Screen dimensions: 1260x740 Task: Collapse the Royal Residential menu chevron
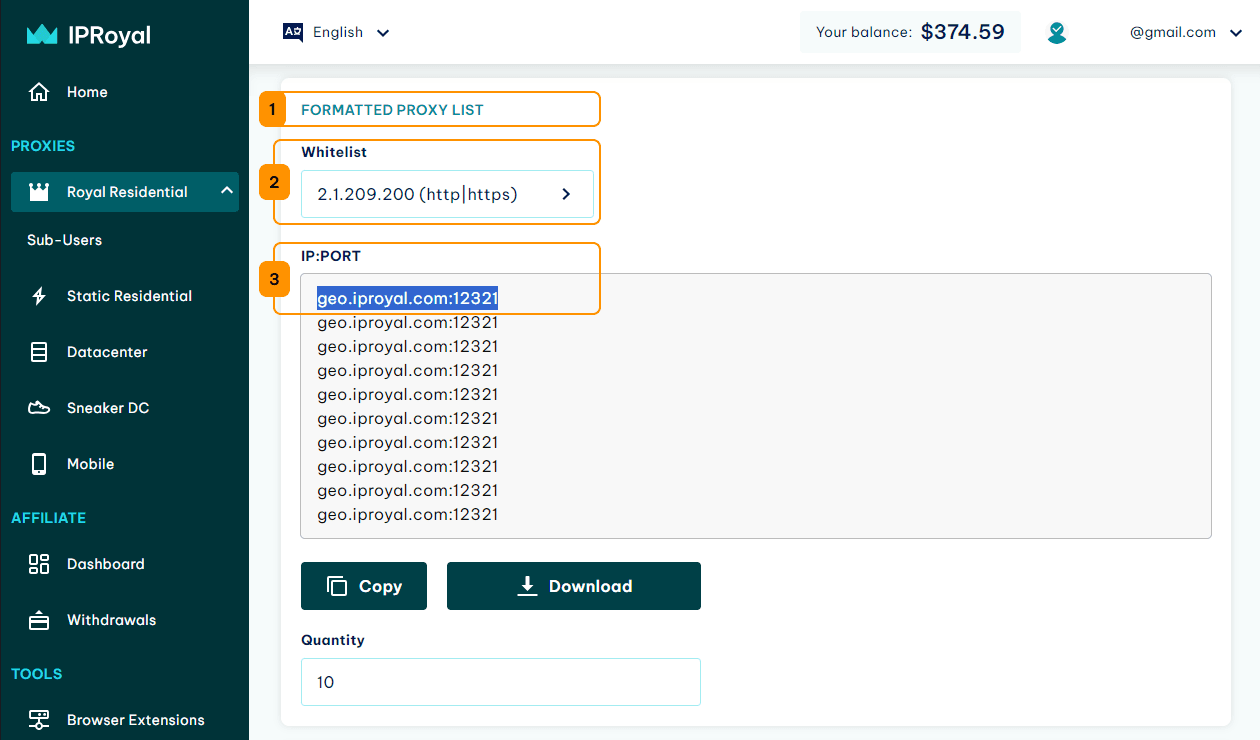(x=226, y=191)
